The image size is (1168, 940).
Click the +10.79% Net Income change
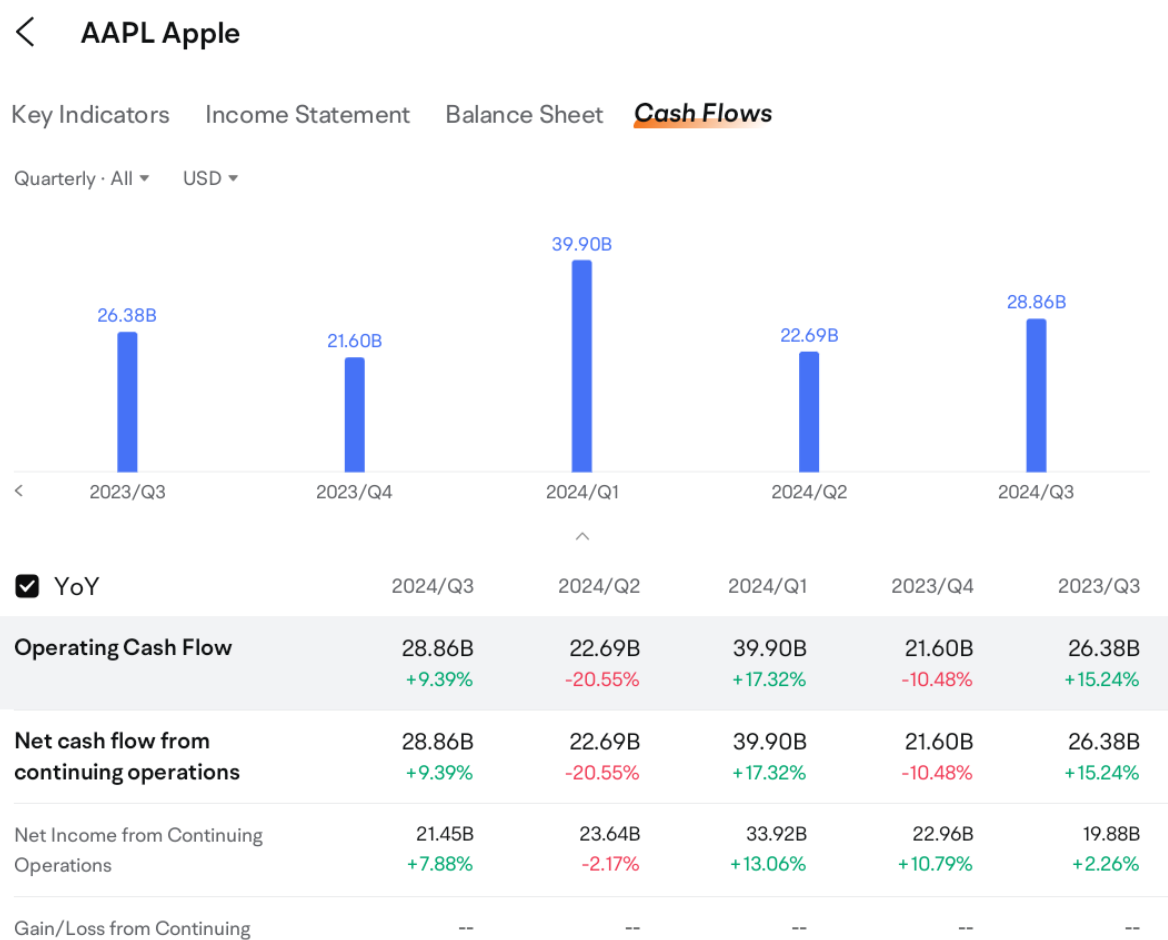pos(935,864)
